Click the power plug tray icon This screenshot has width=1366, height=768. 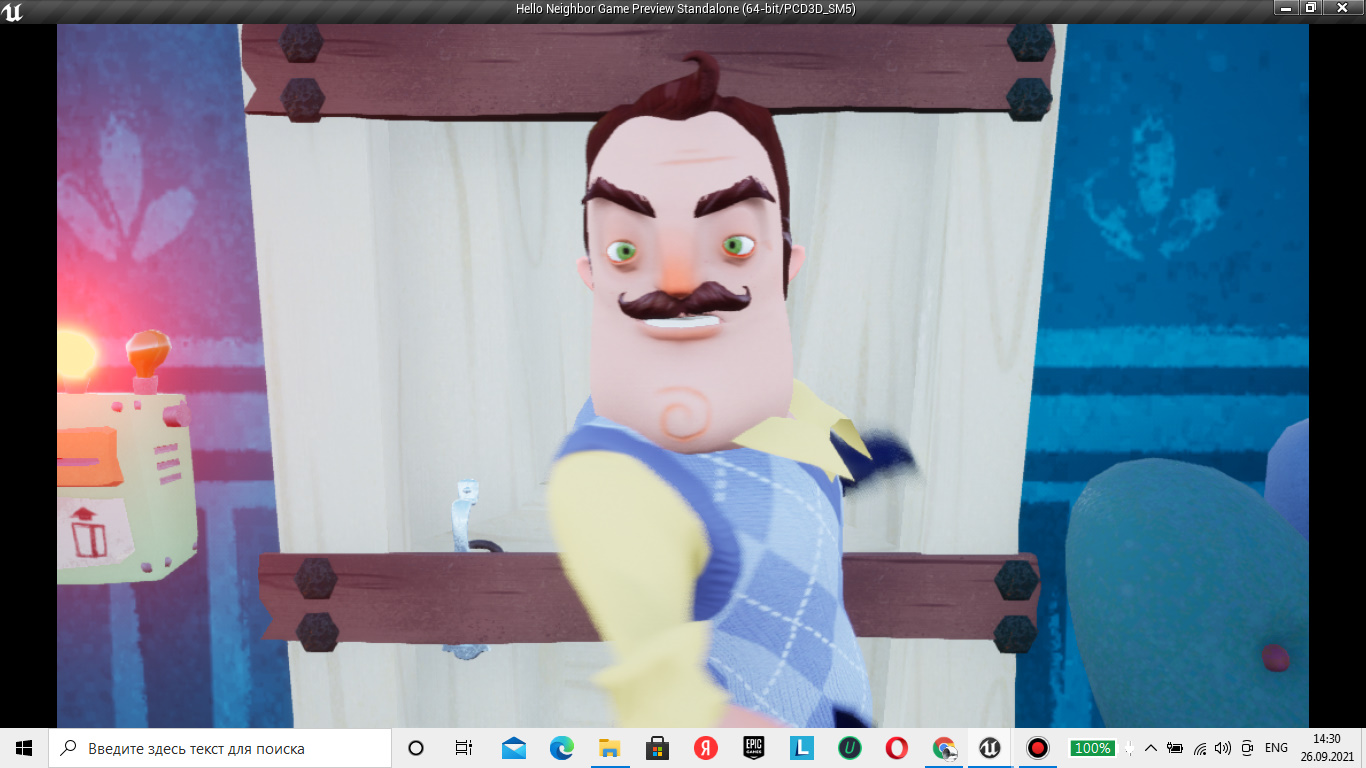coord(1128,748)
